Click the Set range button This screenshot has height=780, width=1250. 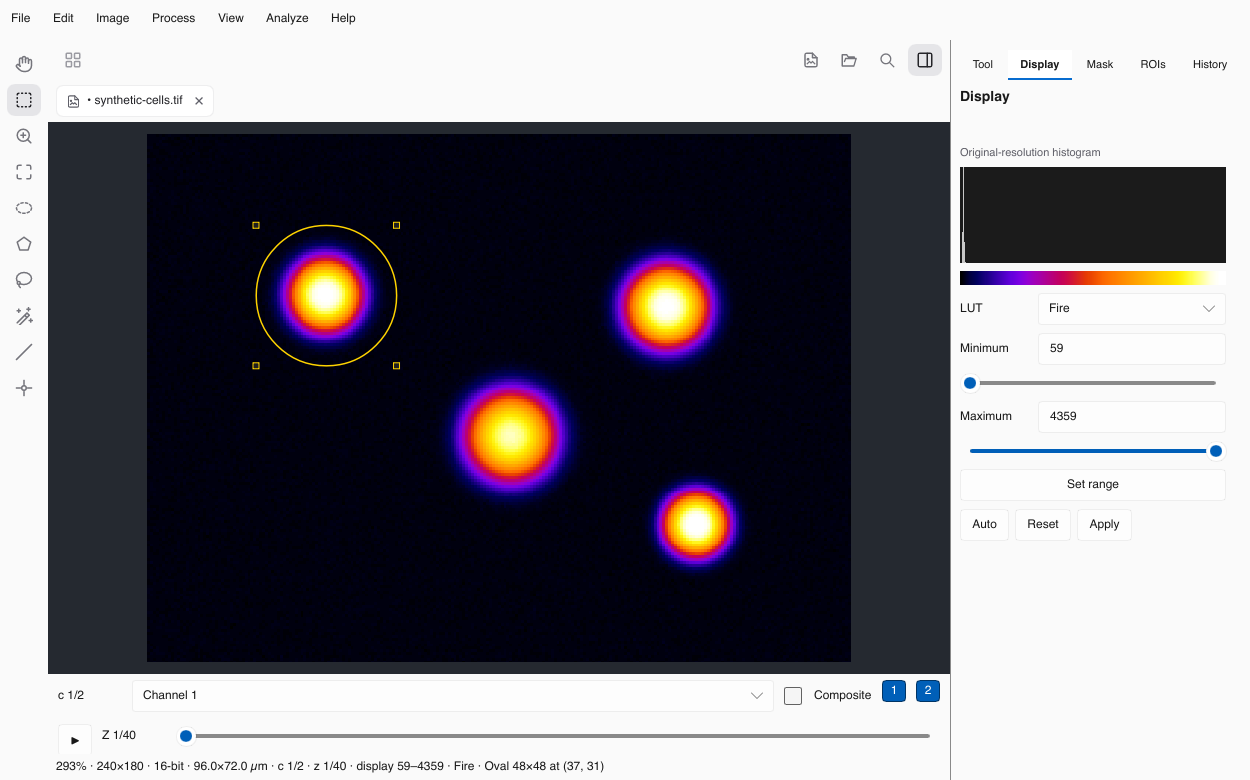[1093, 484]
